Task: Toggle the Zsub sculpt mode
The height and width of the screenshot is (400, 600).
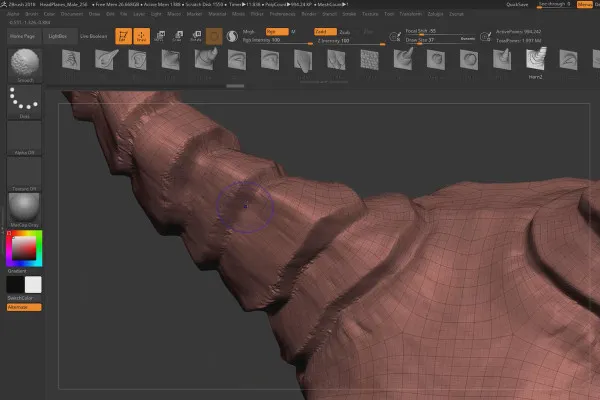Action: [x=345, y=32]
